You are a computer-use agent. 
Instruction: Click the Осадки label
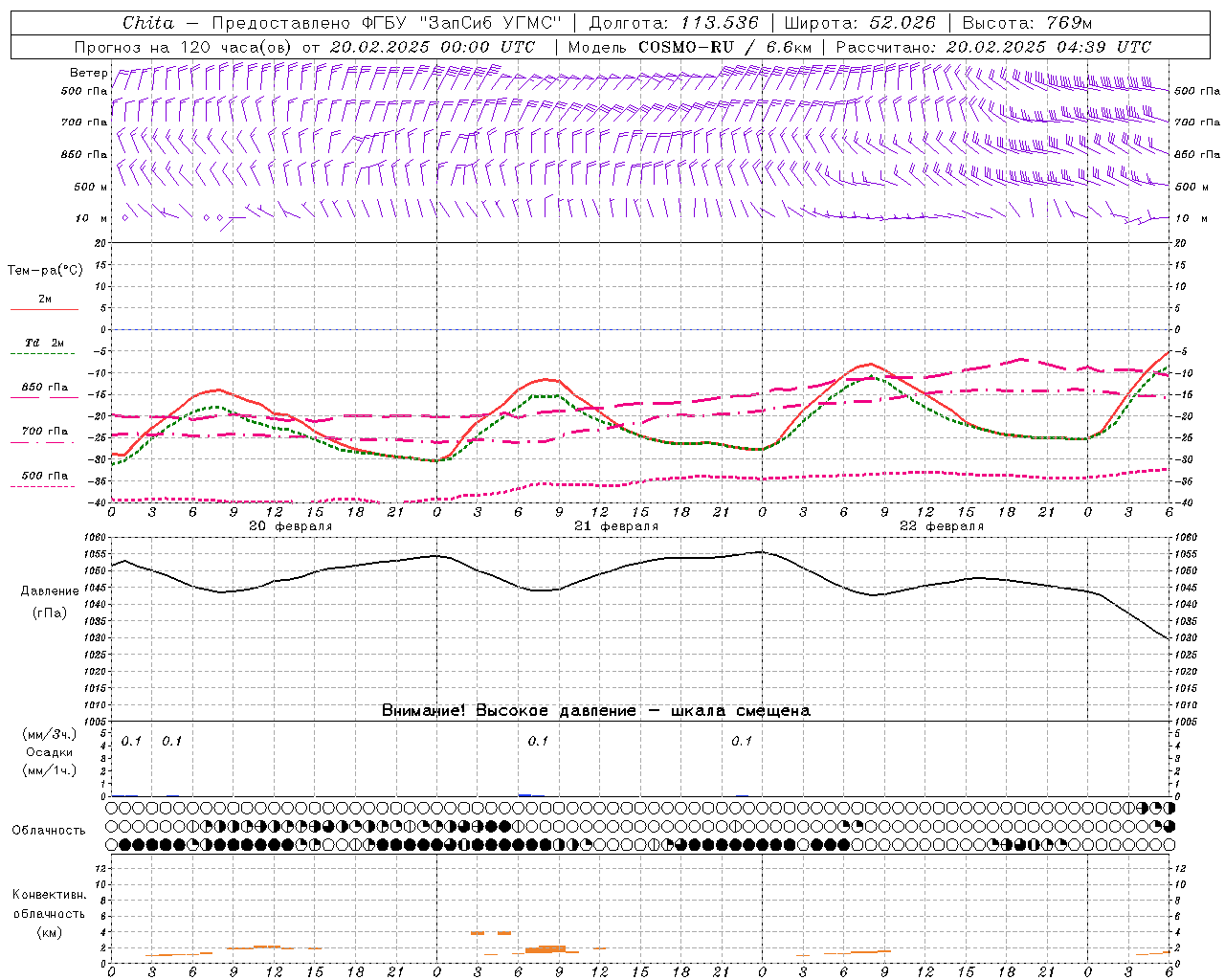(x=49, y=752)
